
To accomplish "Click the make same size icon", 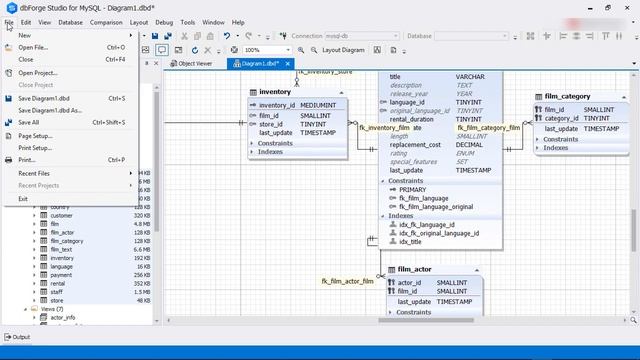I will [530, 36].
